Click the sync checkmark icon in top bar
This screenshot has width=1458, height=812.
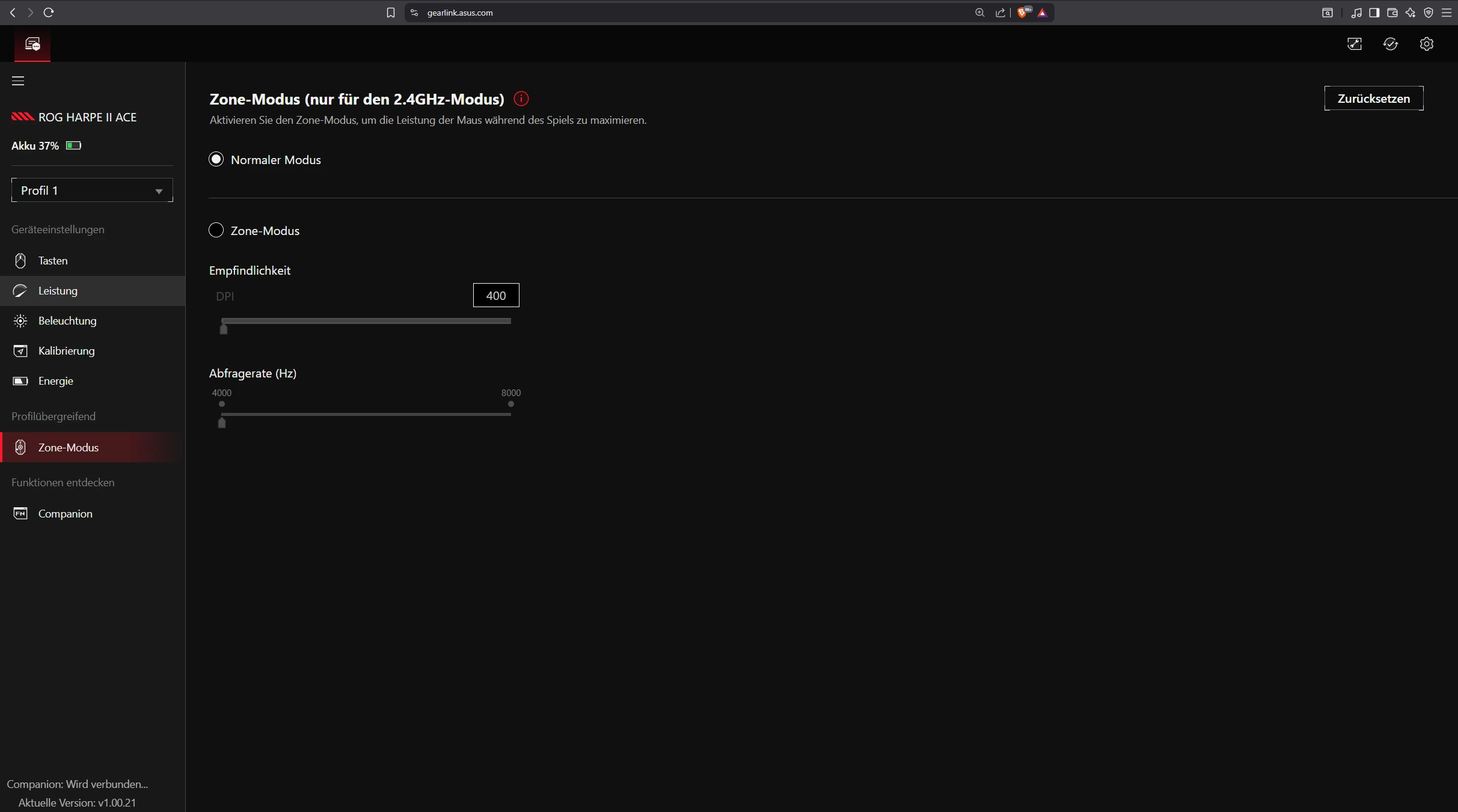pos(1390,44)
